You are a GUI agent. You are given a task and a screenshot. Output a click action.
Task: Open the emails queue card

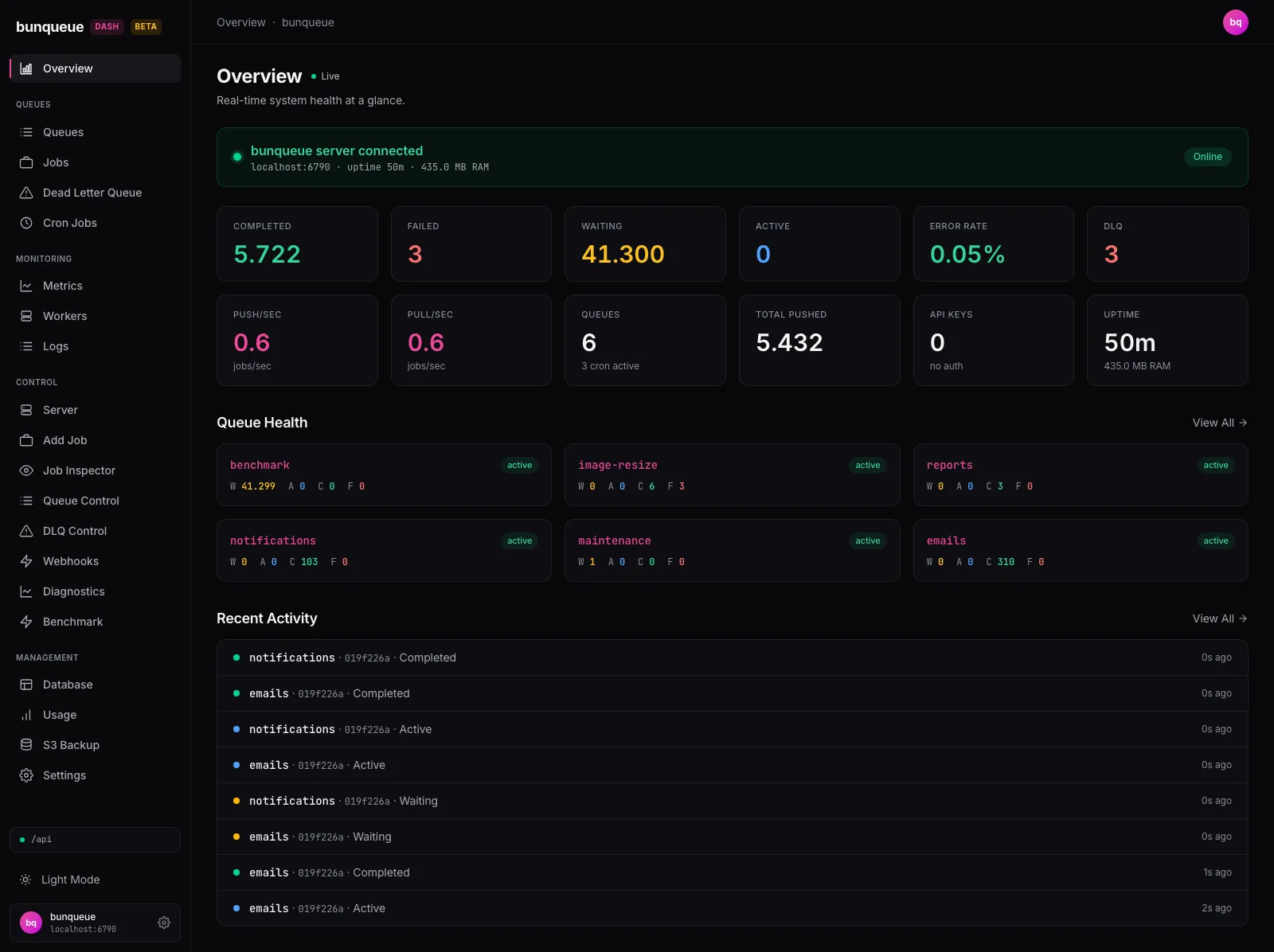pyautogui.click(x=1081, y=550)
